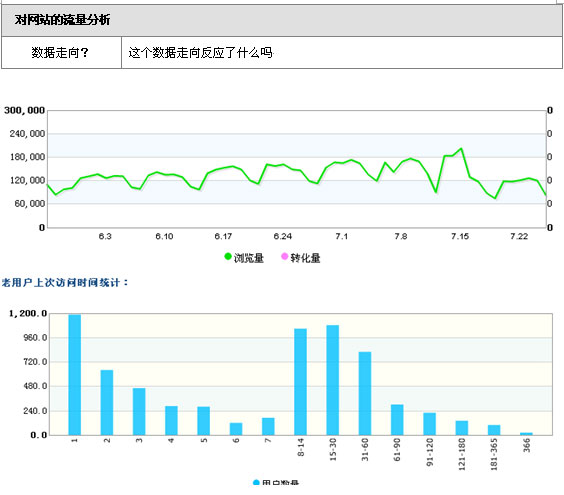Screen dimensions: 564x495
Task: Click the 7.22 date axis label
Action: click(519, 236)
